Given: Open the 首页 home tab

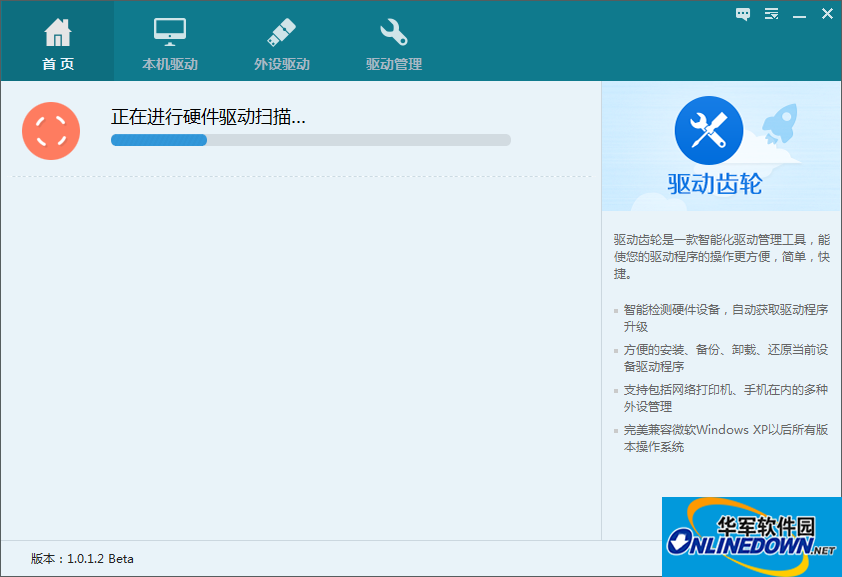Looking at the screenshot, I should click(x=57, y=41).
